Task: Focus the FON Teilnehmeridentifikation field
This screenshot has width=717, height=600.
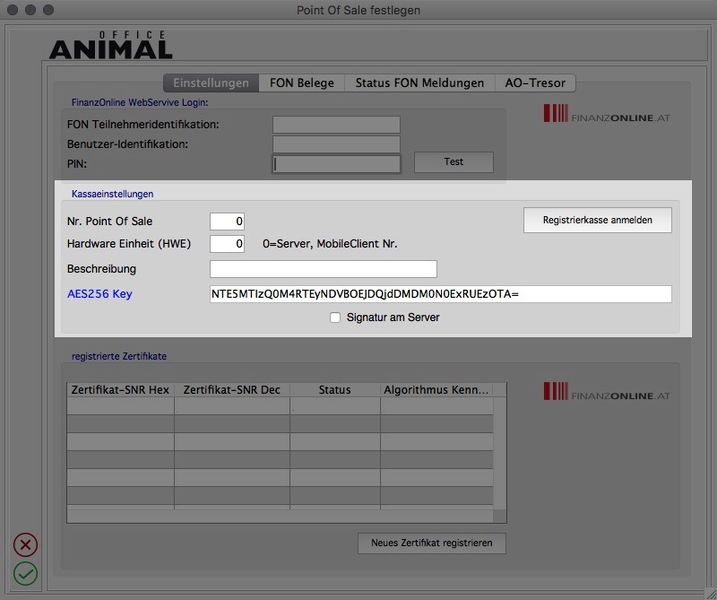Action: (x=336, y=124)
